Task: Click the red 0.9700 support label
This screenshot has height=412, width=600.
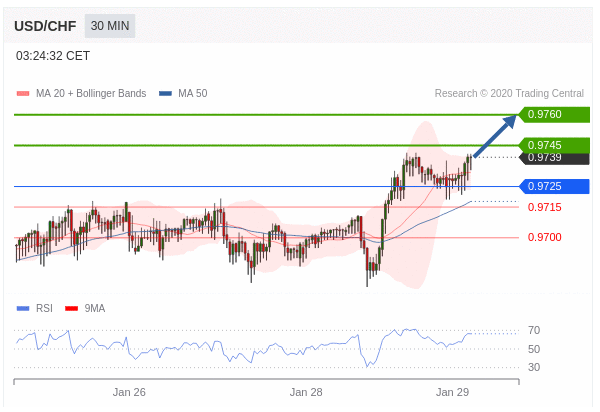Action: (545, 237)
